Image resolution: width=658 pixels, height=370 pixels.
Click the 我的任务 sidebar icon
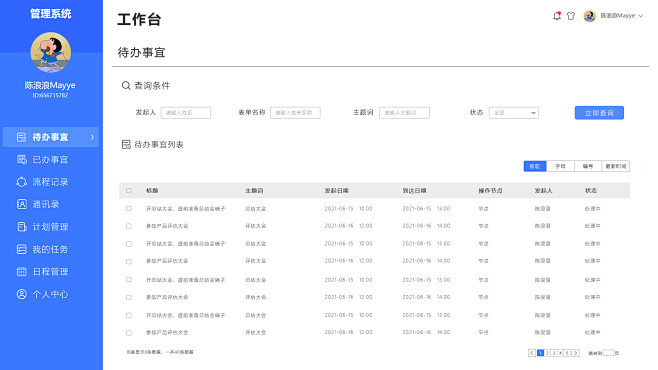click(x=21, y=249)
